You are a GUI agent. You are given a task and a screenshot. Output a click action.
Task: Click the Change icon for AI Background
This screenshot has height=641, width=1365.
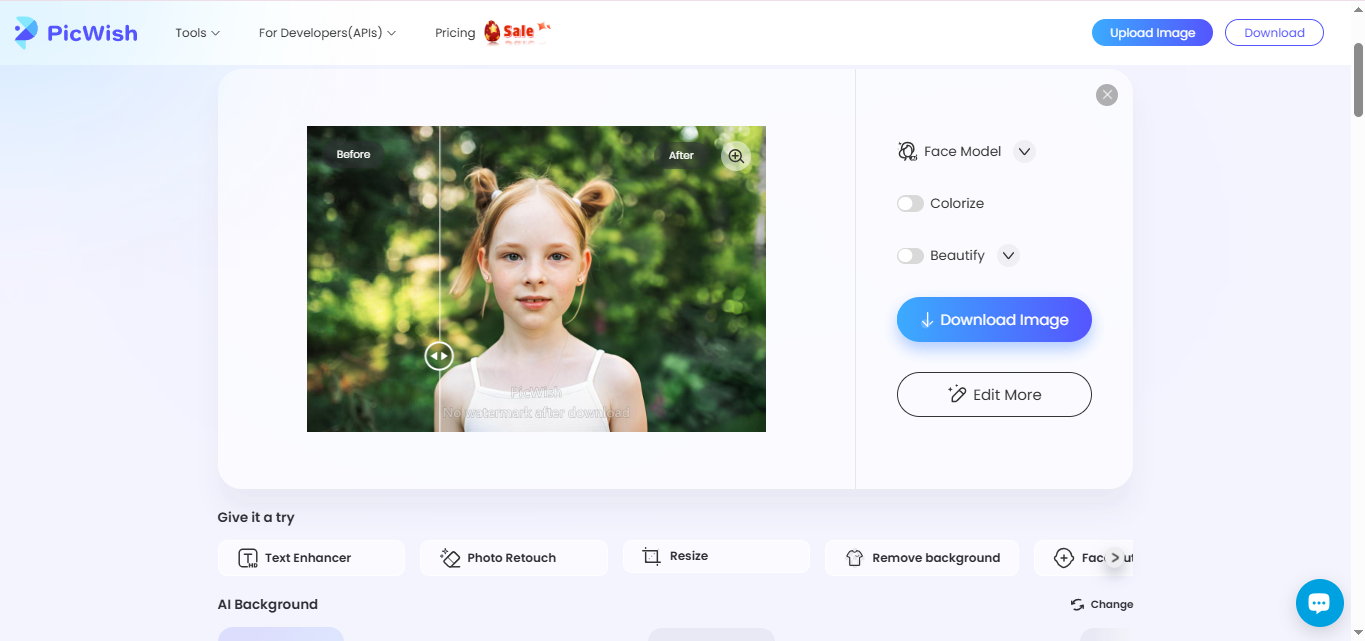coord(1076,604)
